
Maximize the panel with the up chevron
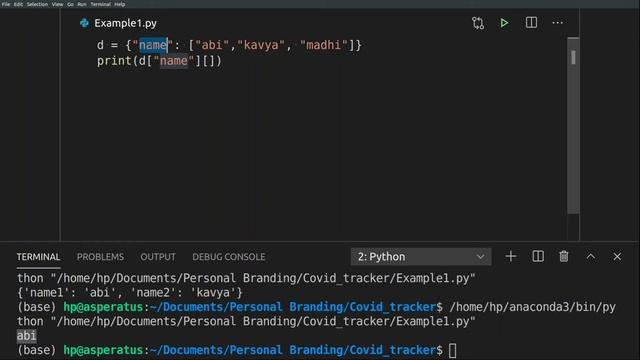click(x=591, y=256)
